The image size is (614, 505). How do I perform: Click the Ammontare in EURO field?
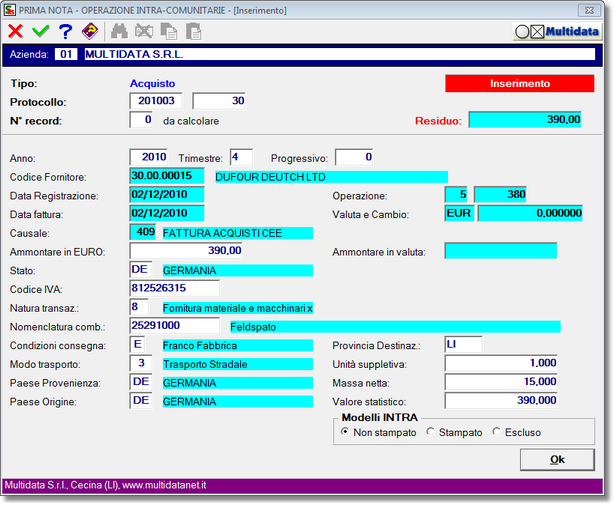point(186,251)
